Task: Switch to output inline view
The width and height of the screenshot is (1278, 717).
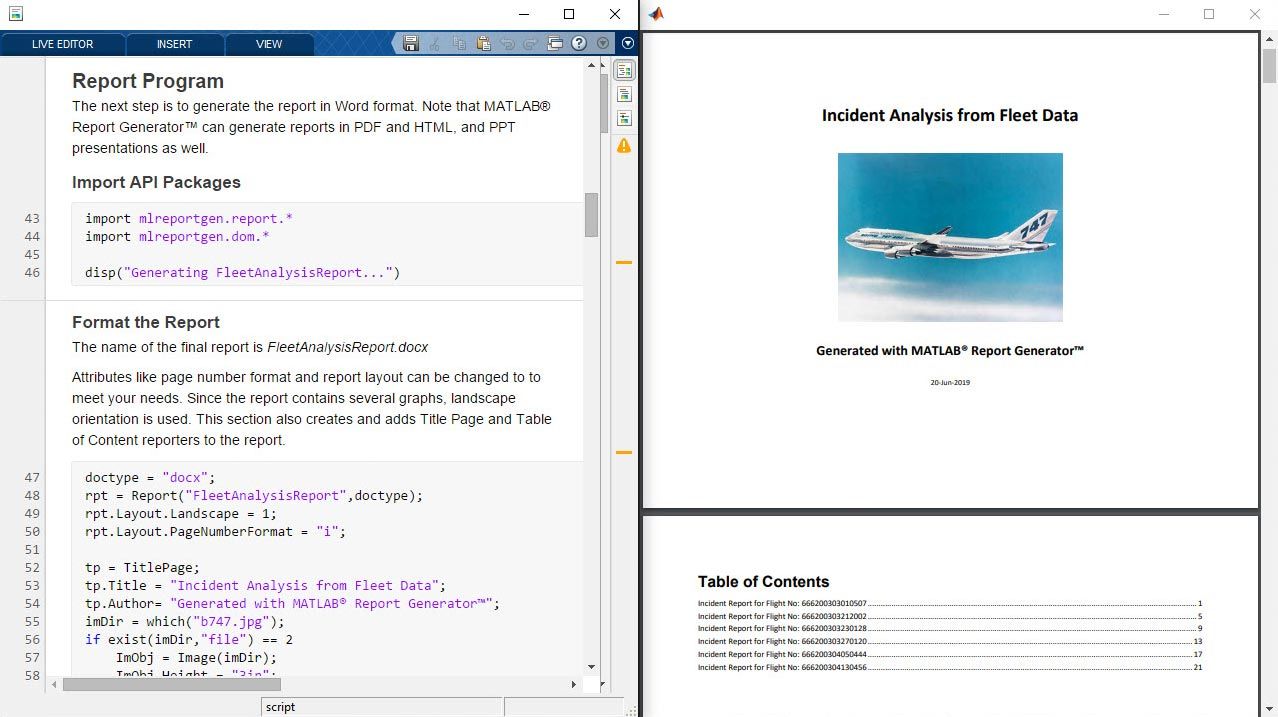Action: 624,95
